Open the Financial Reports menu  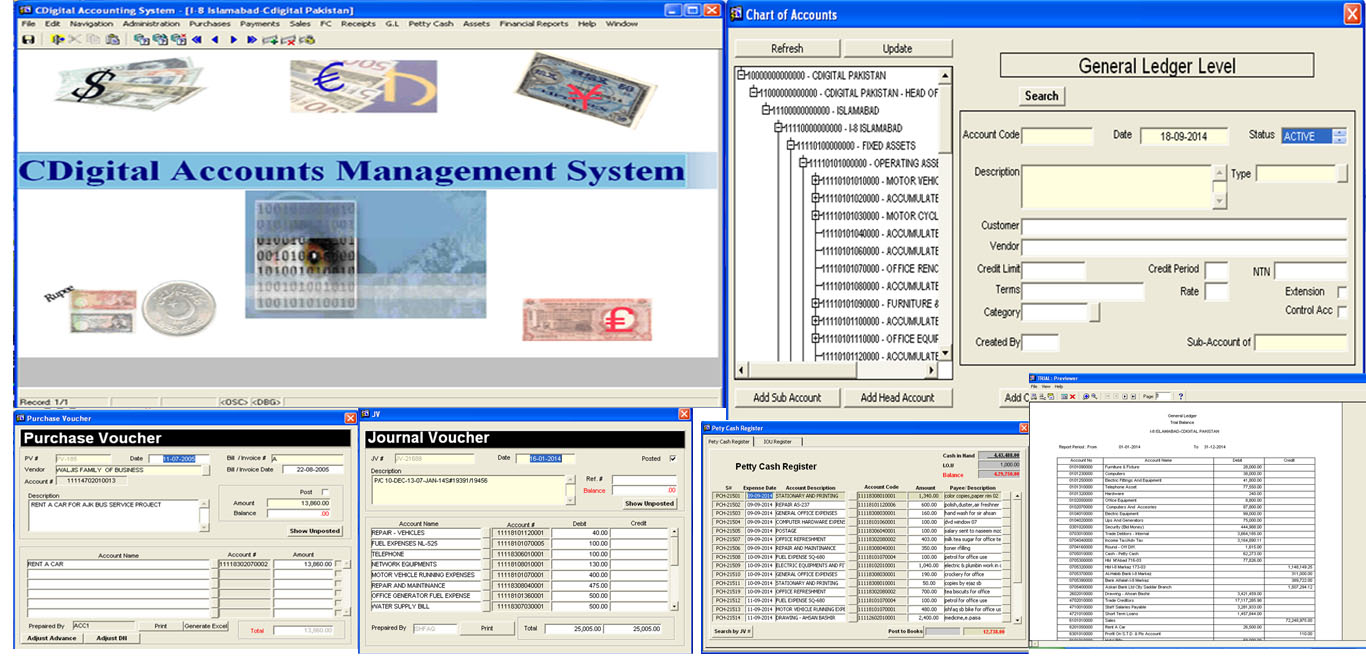[x=533, y=23]
